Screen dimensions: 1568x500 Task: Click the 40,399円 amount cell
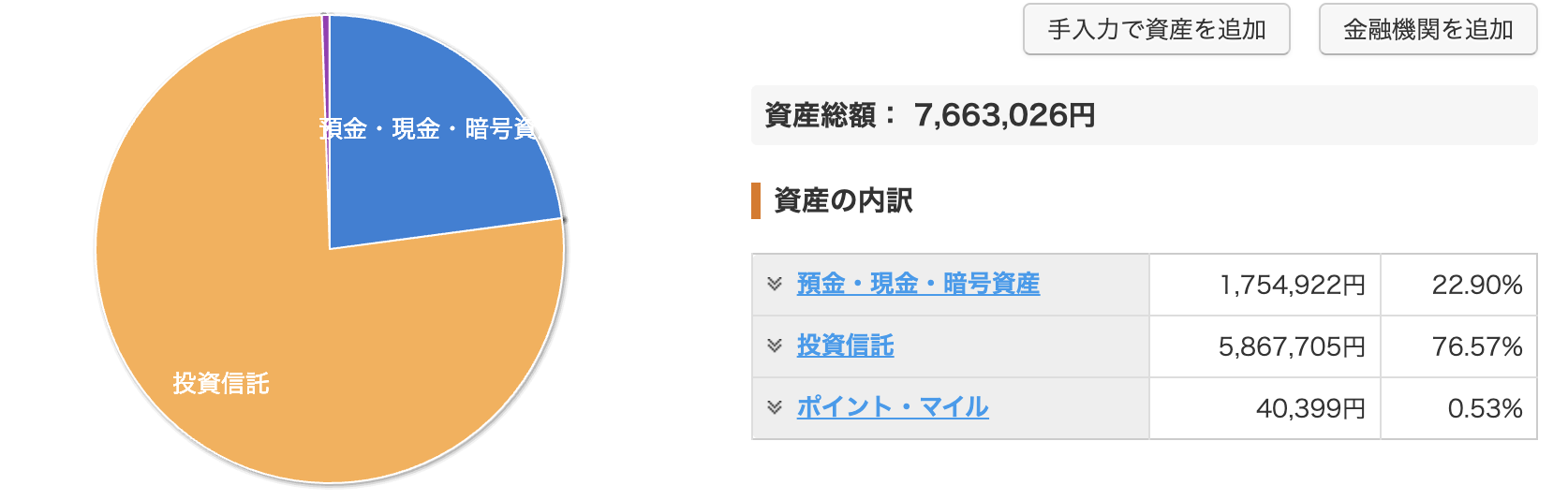click(x=1309, y=408)
